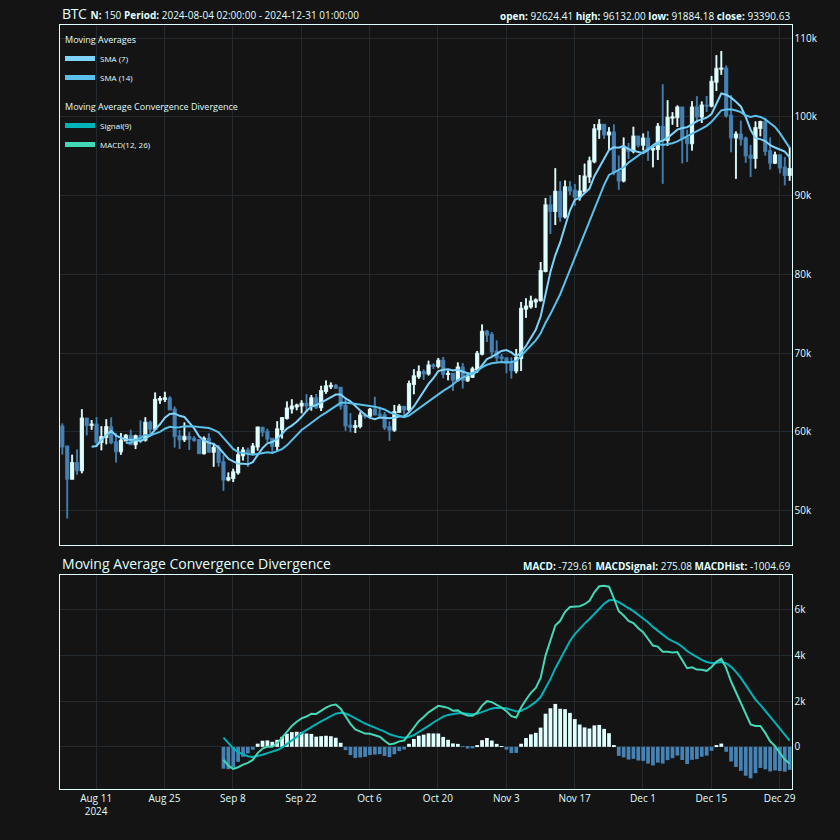Click the 6k label on MACD axis
Image resolution: width=840 pixels, height=840 pixels.
800,610
